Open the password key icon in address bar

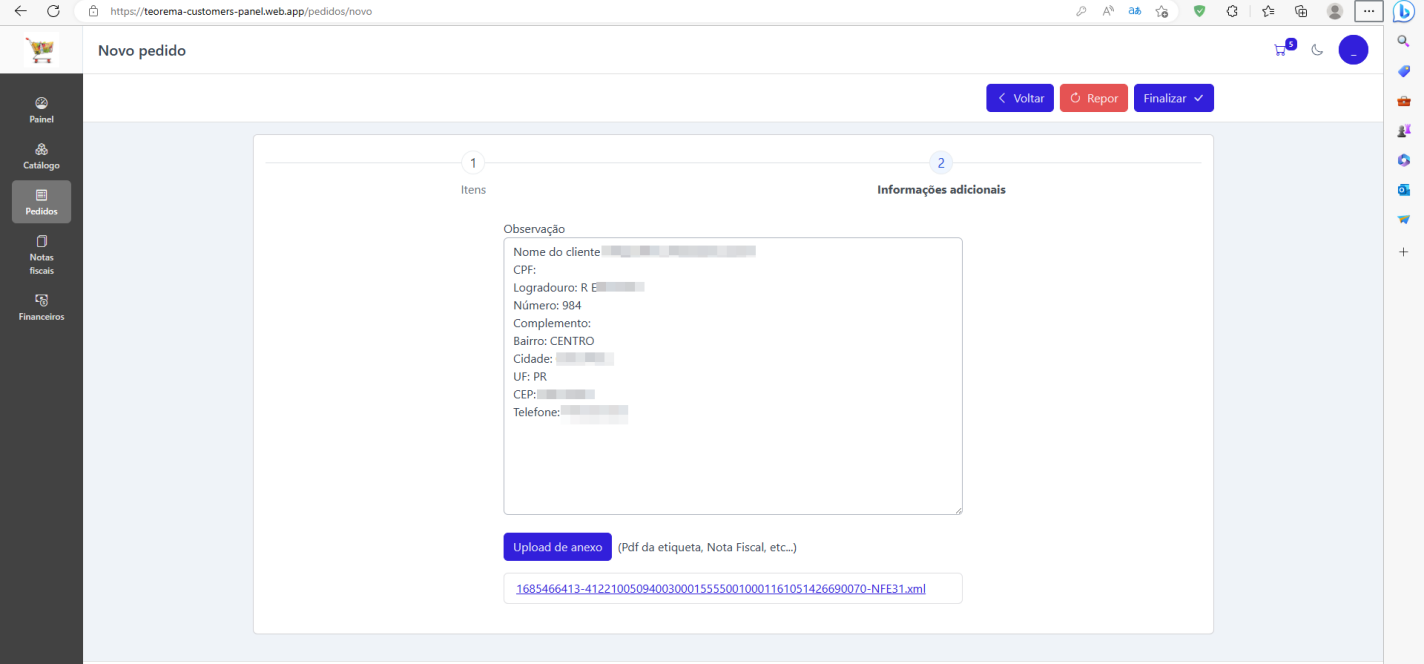(1081, 11)
